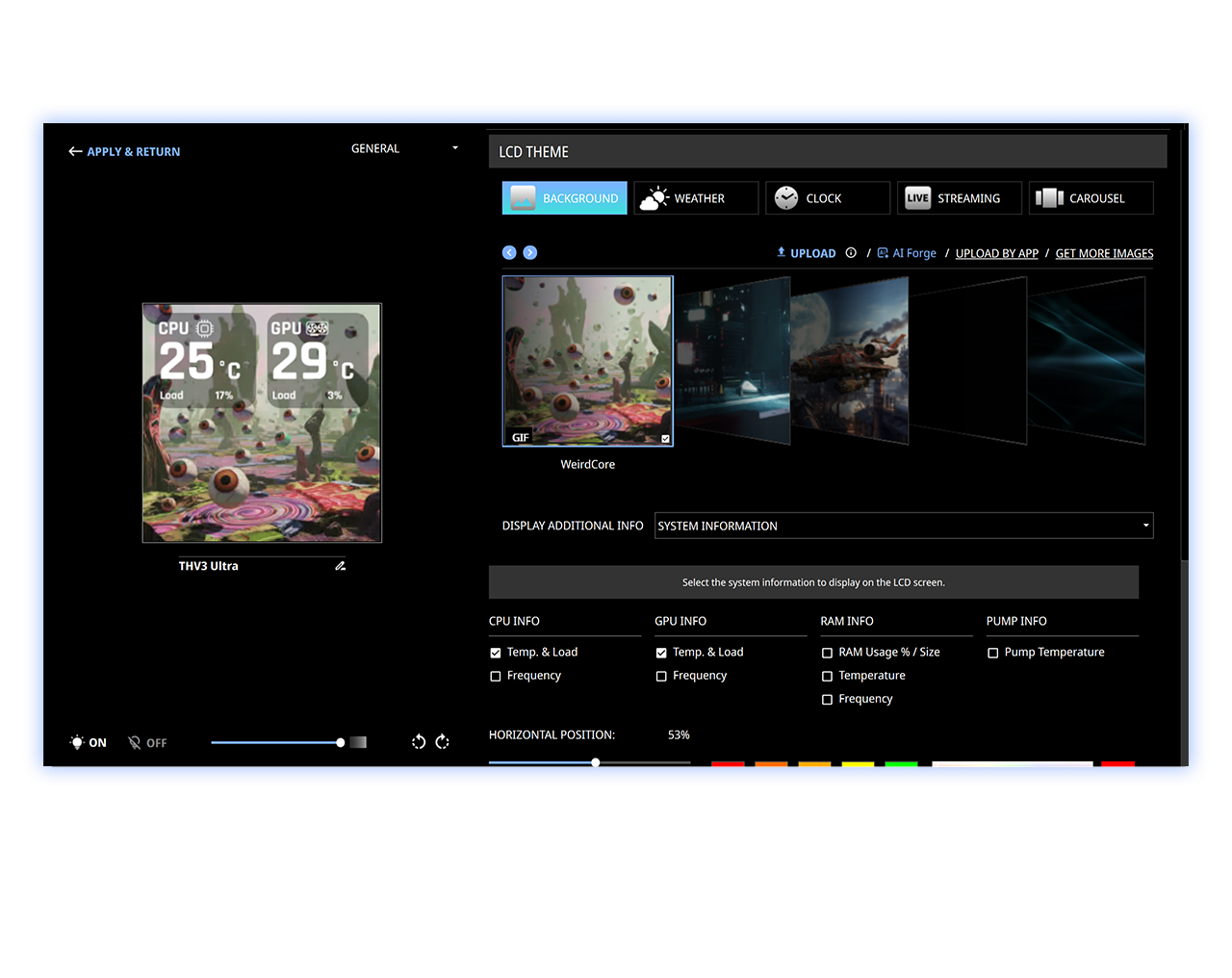Select the WeirdCore background thumbnail
Image resolution: width=1232 pixels, height=978 pixels.
click(x=587, y=361)
